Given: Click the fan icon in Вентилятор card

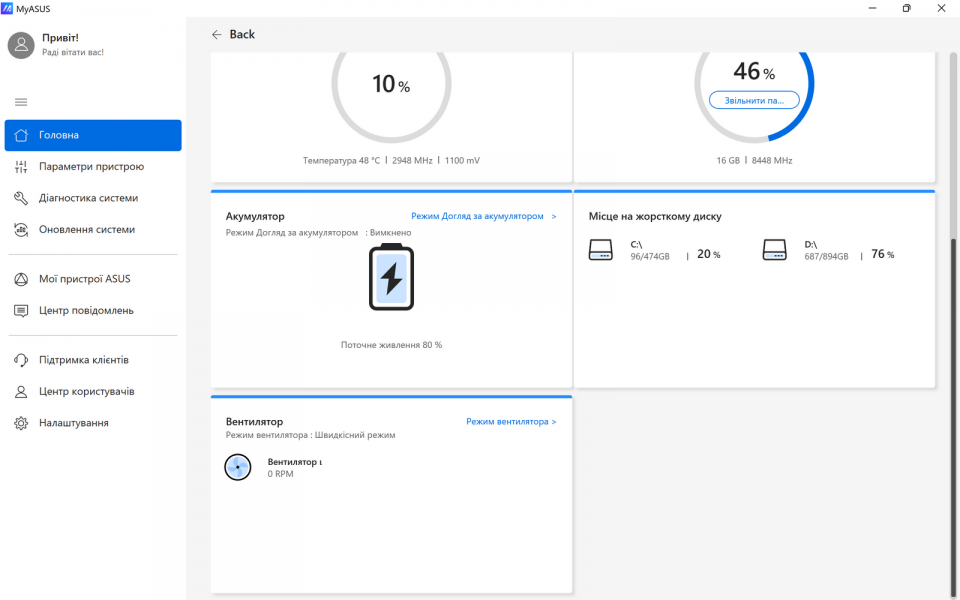Looking at the screenshot, I should tap(238, 467).
